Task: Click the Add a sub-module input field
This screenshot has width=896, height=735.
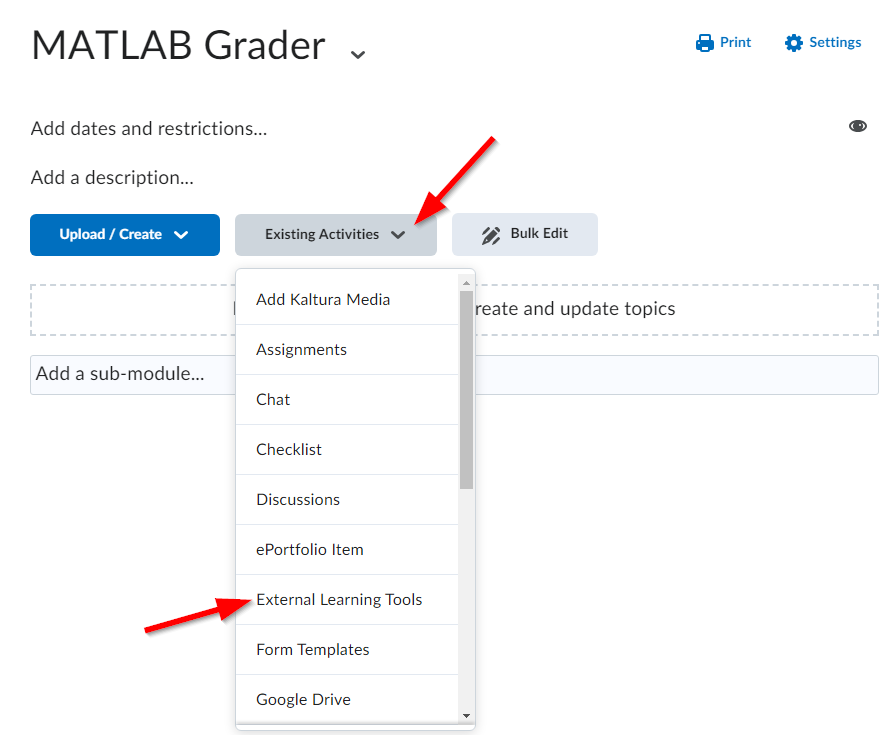Action: [454, 375]
